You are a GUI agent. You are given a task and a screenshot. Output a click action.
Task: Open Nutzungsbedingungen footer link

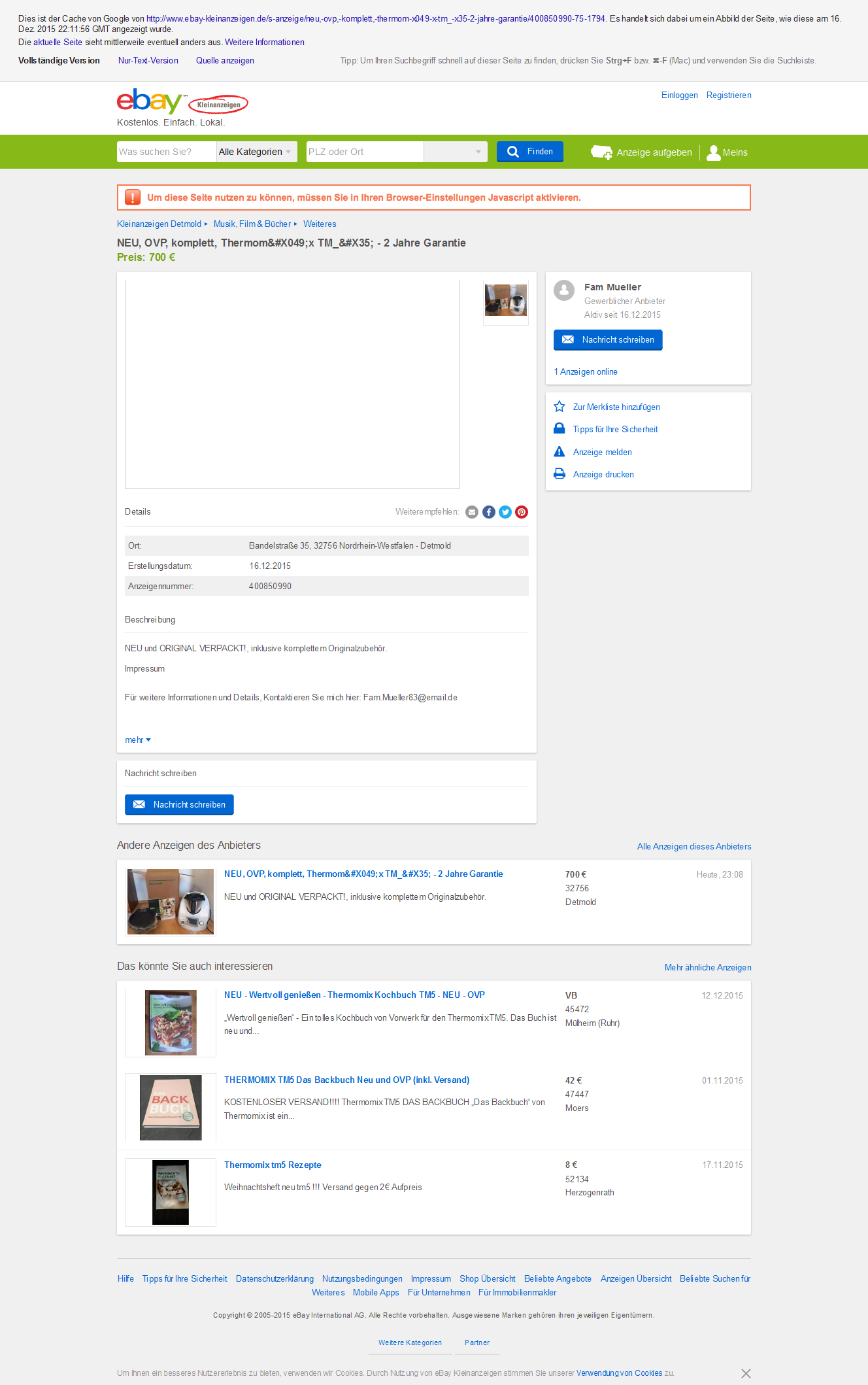click(362, 1279)
